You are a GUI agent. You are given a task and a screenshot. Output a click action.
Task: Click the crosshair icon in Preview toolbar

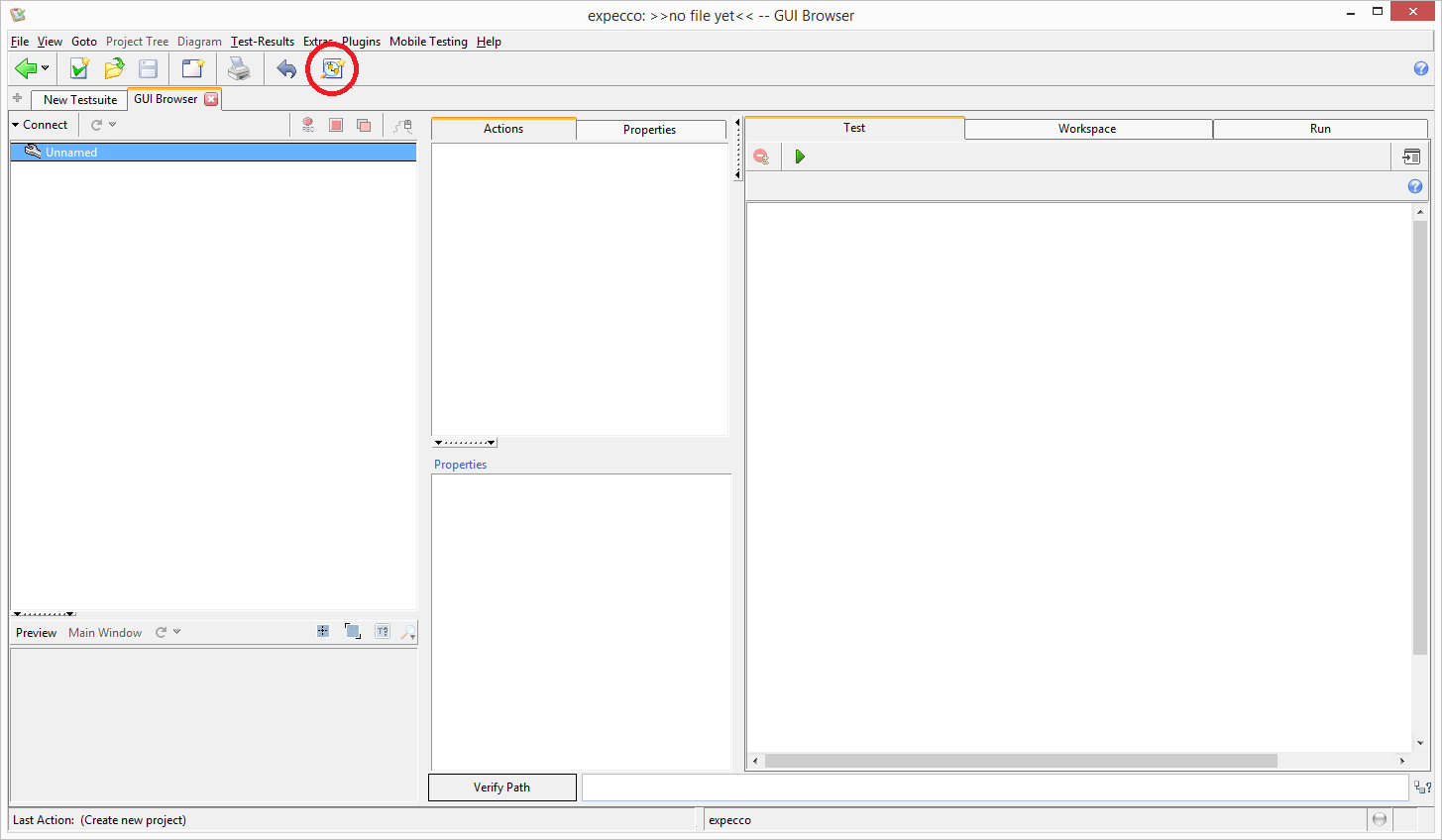tap(323, 632)
